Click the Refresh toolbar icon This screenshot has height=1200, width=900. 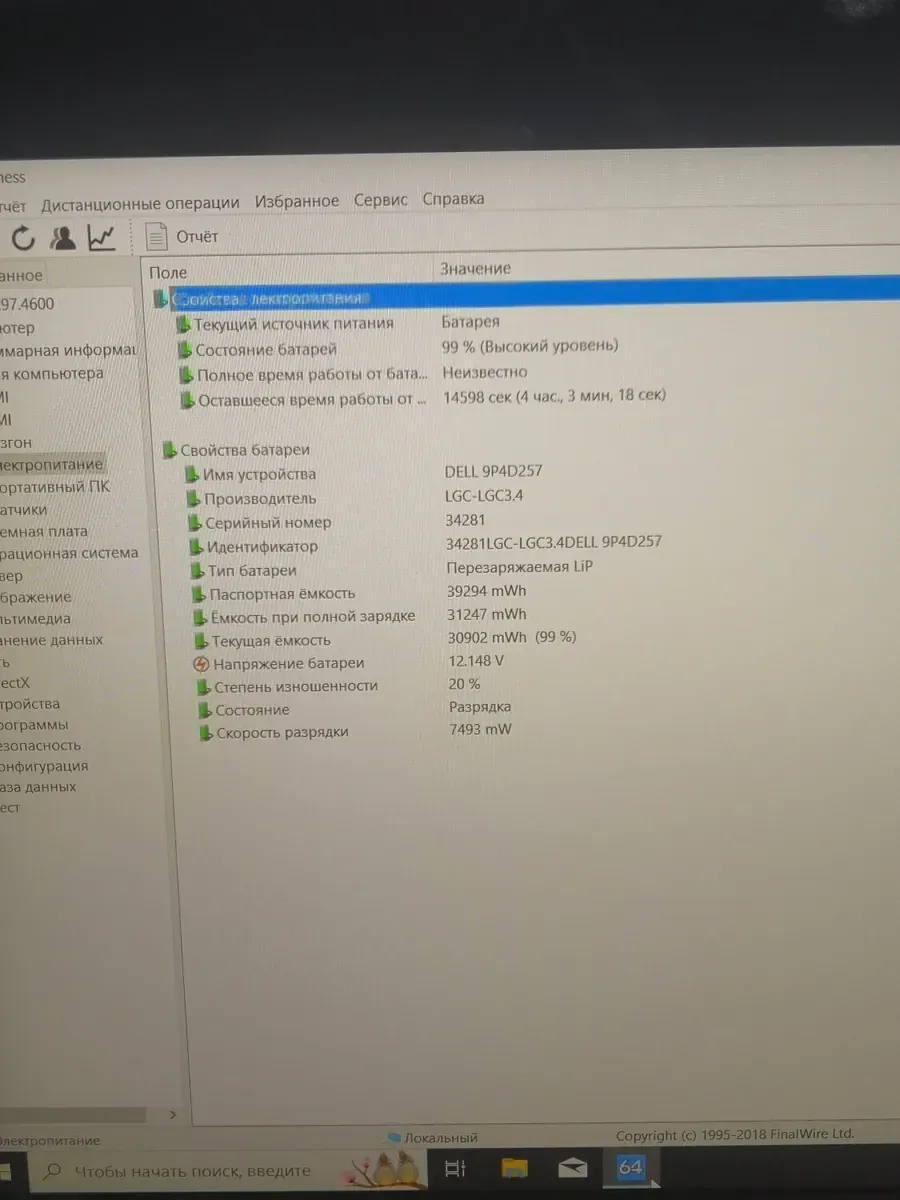(x=23, y=238)
